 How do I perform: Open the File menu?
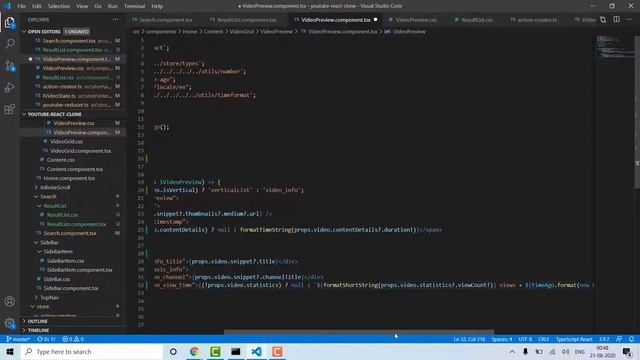point(21,6)
